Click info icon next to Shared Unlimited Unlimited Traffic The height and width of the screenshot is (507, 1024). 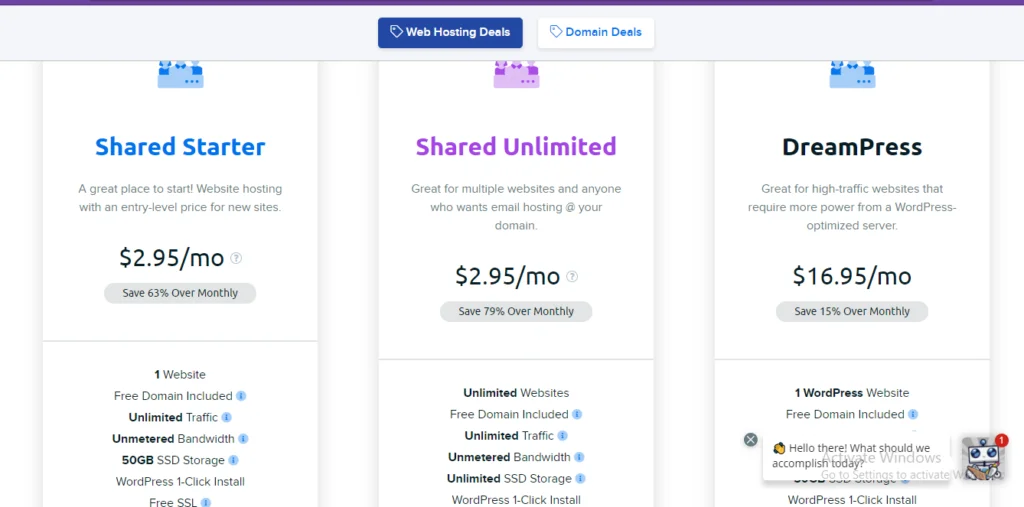(x=562, y=436)
